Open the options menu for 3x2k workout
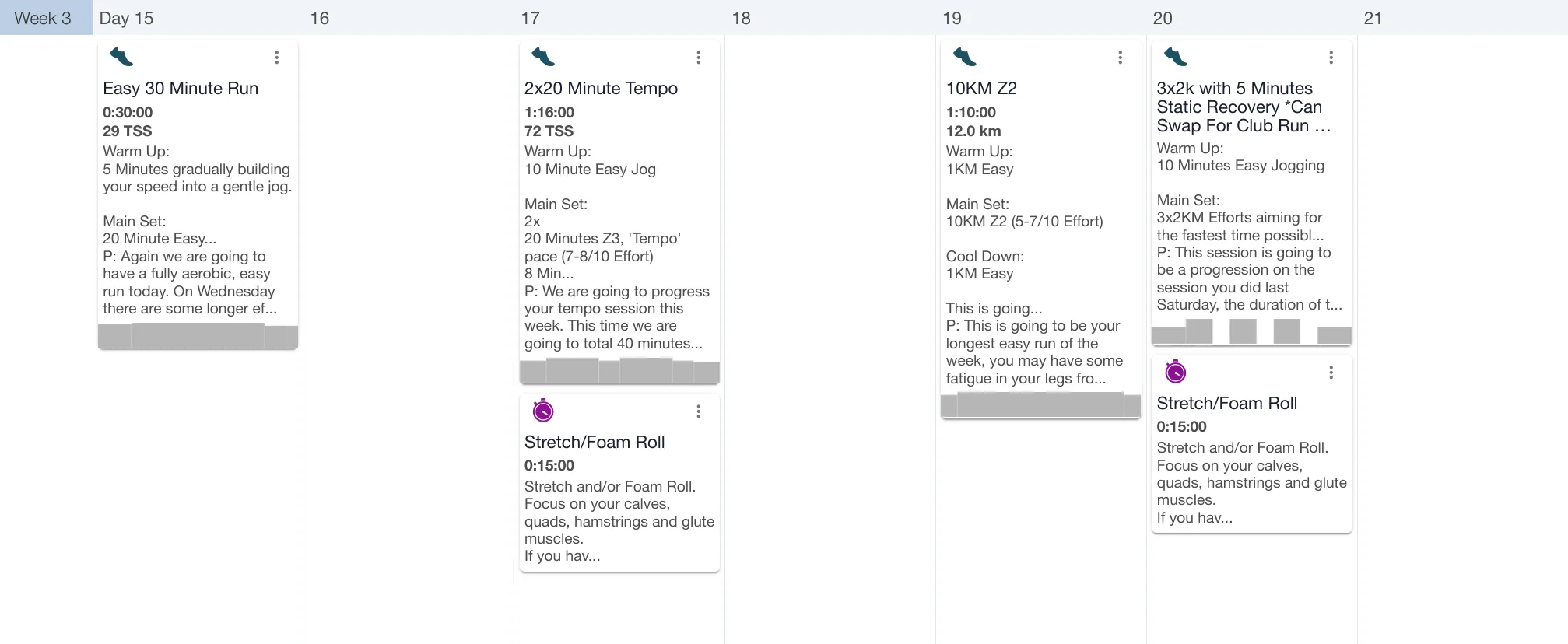 click(x=1331, y=58)
